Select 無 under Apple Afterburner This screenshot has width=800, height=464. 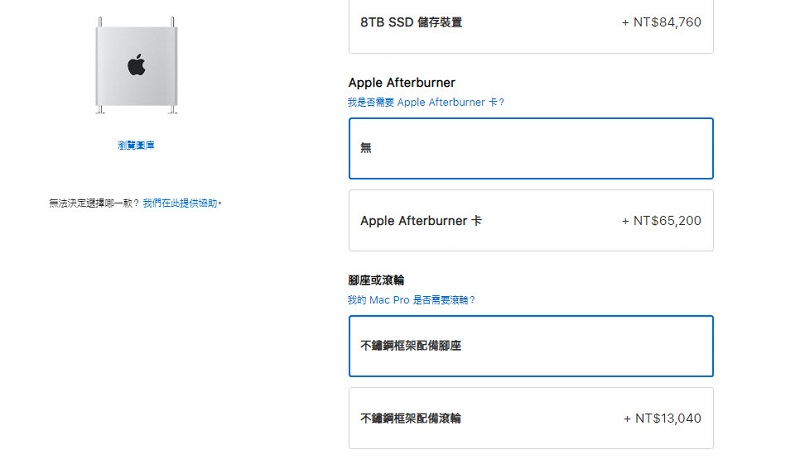click(x=531, y=148)
